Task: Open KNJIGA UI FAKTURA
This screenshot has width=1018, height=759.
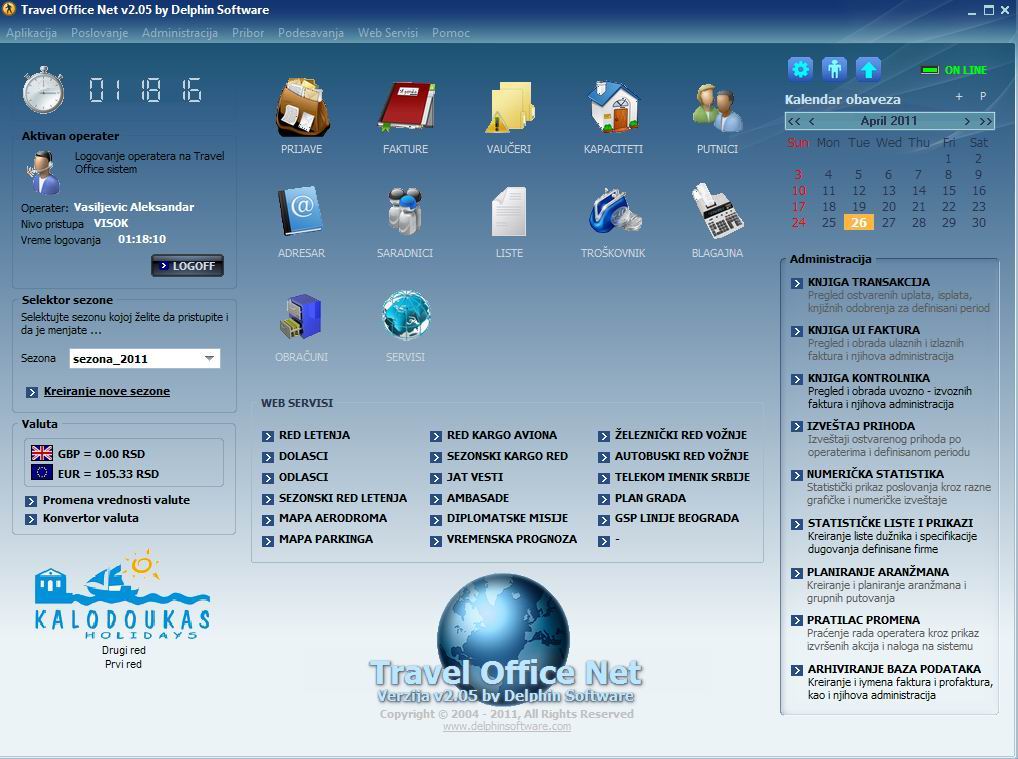Action: pos(863,330)
